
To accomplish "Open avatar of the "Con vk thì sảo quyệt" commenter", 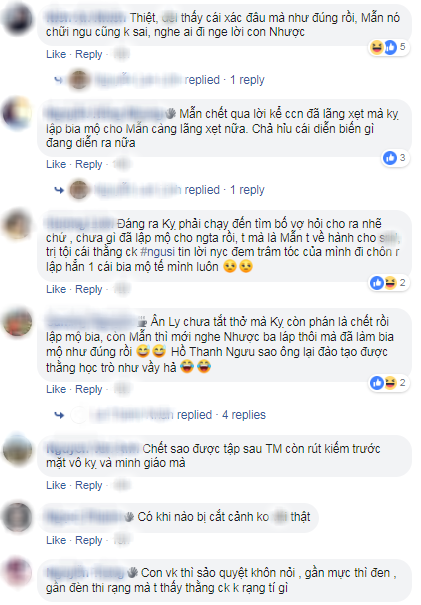I will 17,572.
